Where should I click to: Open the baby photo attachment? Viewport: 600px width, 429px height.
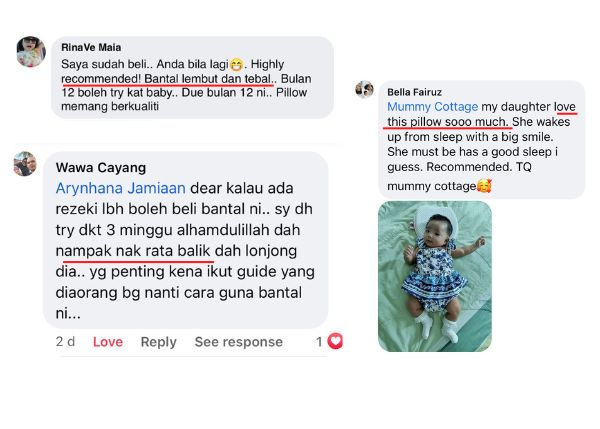(x=435, y=276)
